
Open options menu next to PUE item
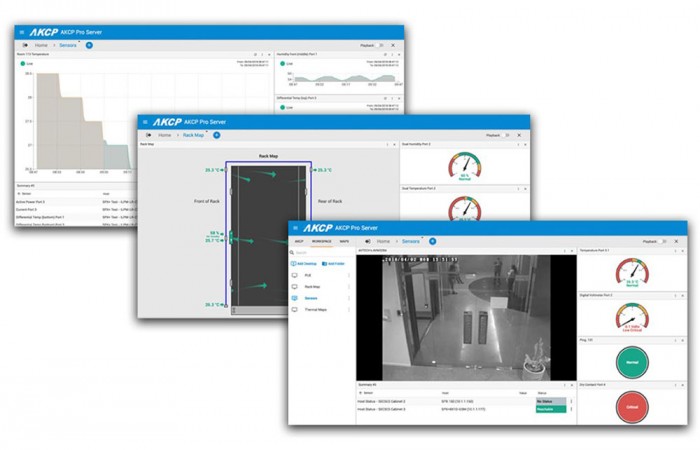point(348,274)
